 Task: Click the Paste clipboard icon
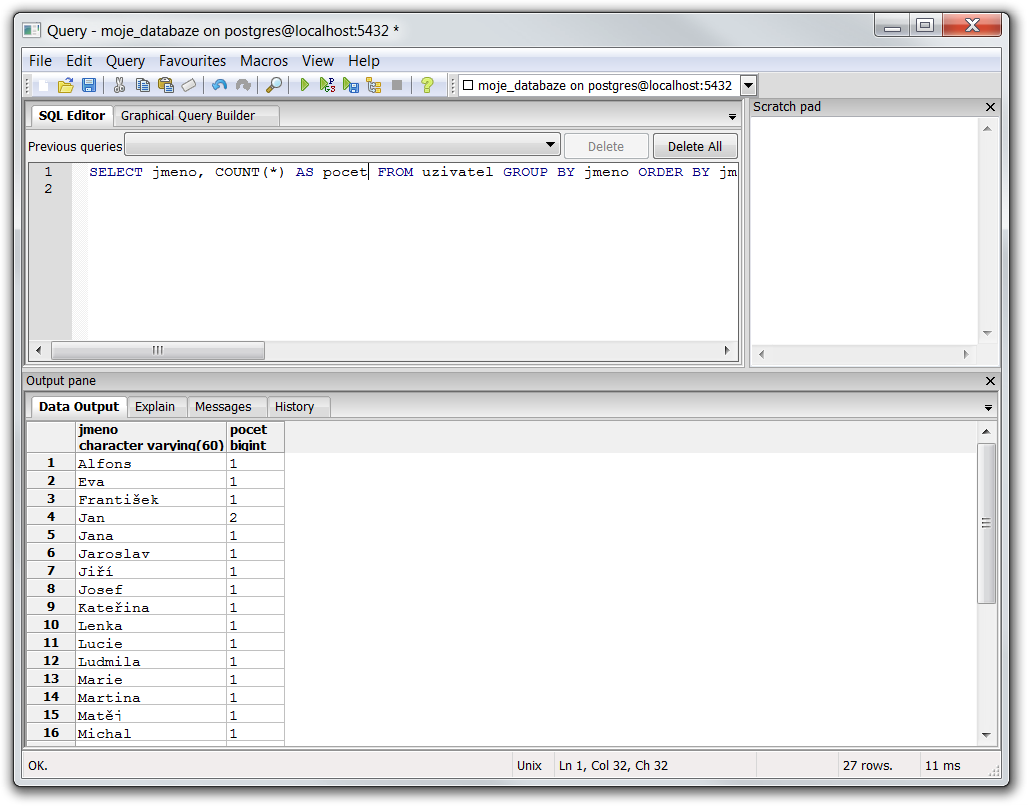pos(165,86)
